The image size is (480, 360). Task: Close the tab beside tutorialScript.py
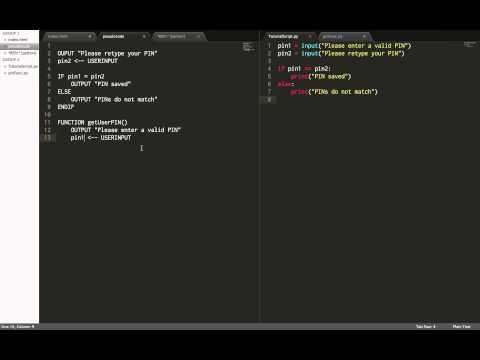tap(364, 36)
